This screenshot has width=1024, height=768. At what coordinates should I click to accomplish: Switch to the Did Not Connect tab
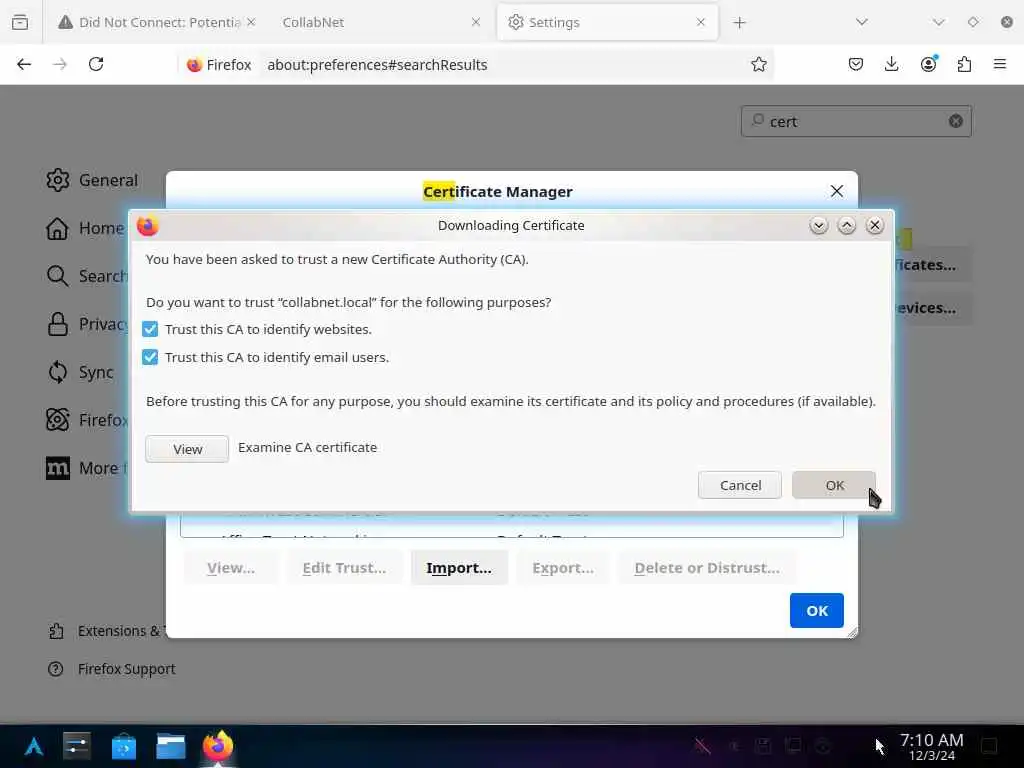(151, 22)
